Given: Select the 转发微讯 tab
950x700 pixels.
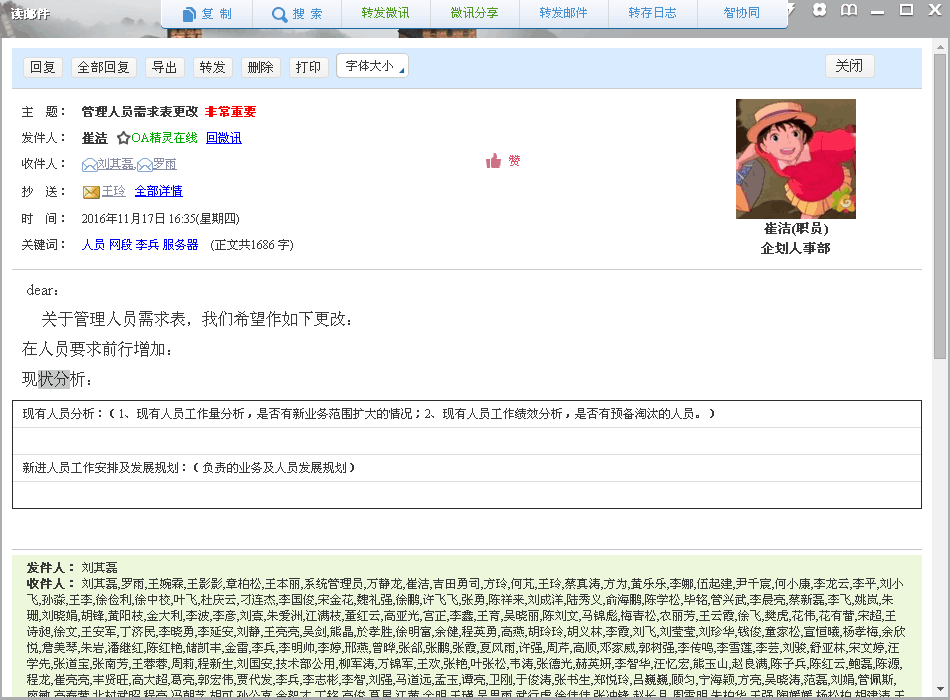Looking at the screenshot, I should tap(385, 14).
